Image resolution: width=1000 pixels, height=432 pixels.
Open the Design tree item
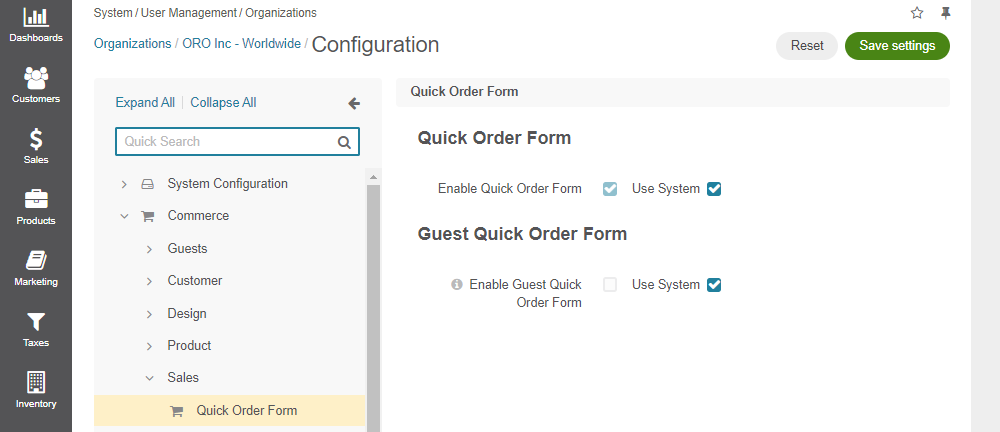[187, 313]
